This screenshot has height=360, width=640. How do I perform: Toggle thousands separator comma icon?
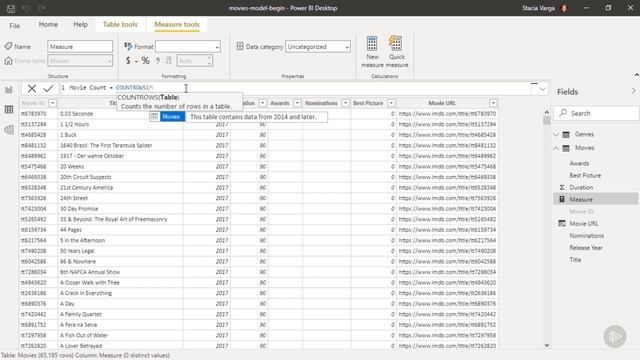click(158, 61)
